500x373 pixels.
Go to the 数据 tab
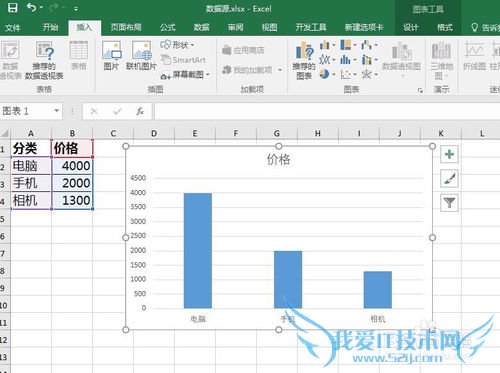pos(201,27)
